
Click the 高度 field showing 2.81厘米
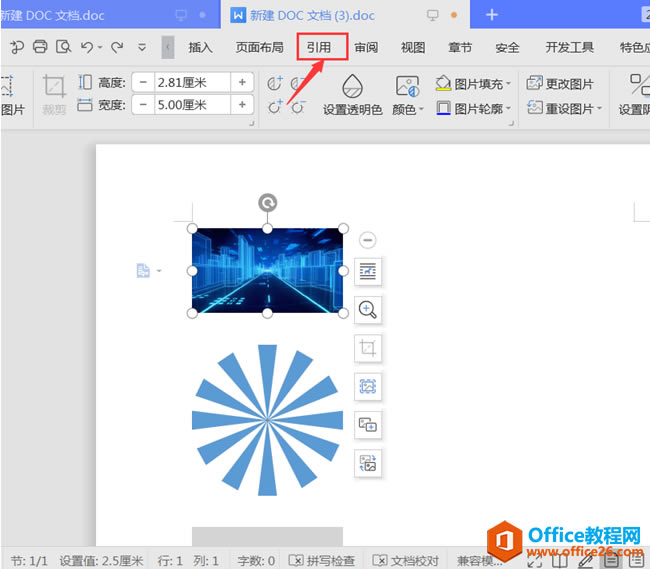[x=192, y=82]
